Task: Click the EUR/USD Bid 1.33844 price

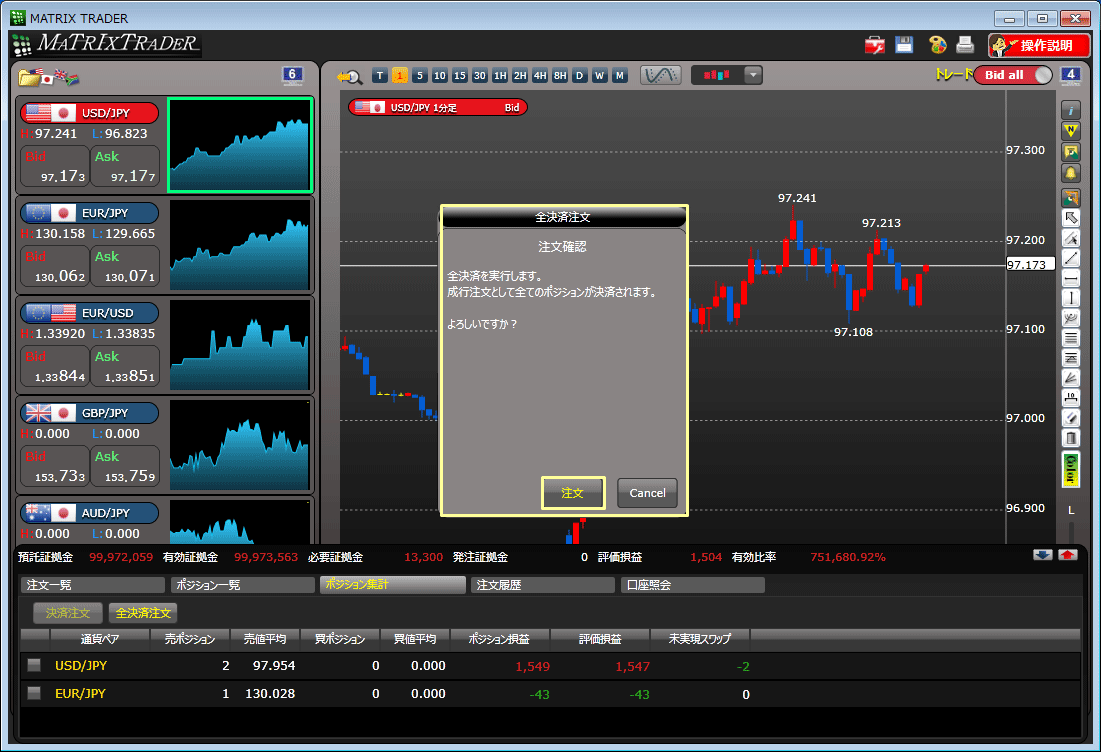Action: (55, 367)
